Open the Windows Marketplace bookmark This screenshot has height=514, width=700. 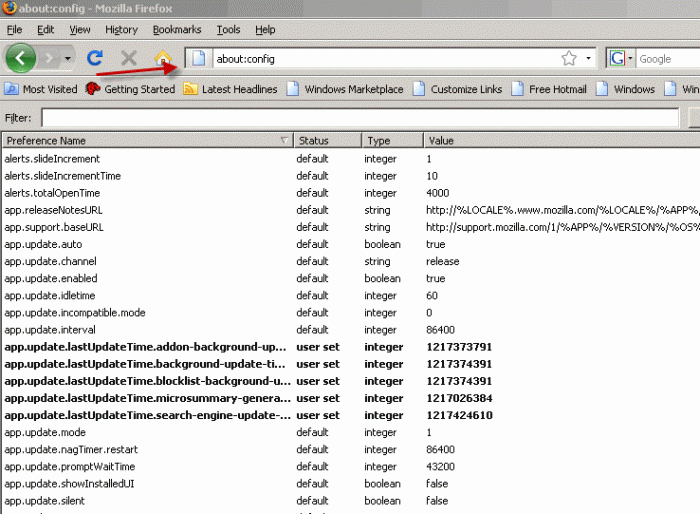[345, 89]
